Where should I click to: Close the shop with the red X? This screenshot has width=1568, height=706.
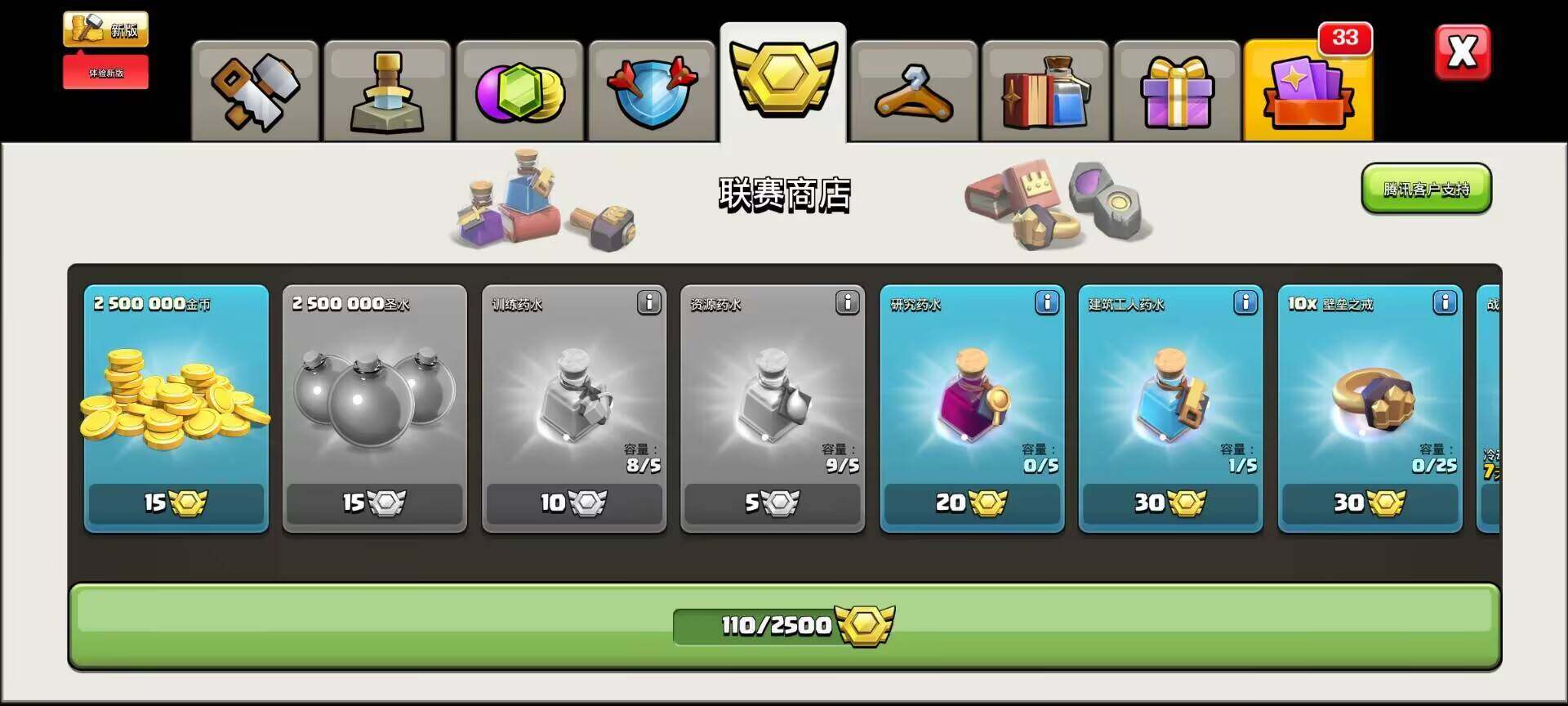[1462, 52]
